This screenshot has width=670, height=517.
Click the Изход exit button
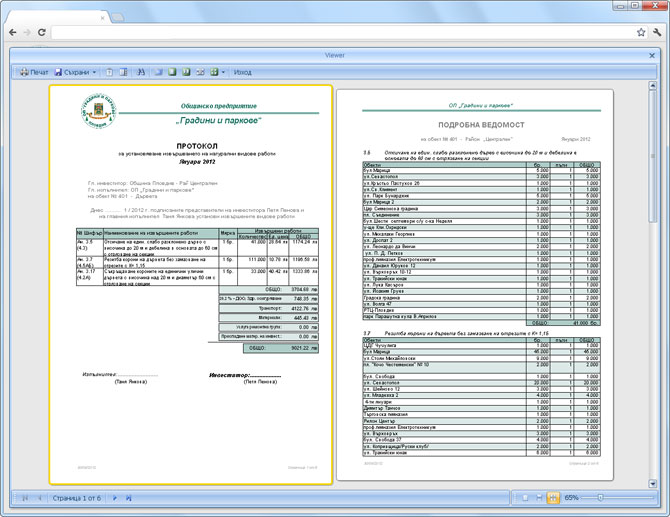[x=242, y=72]
